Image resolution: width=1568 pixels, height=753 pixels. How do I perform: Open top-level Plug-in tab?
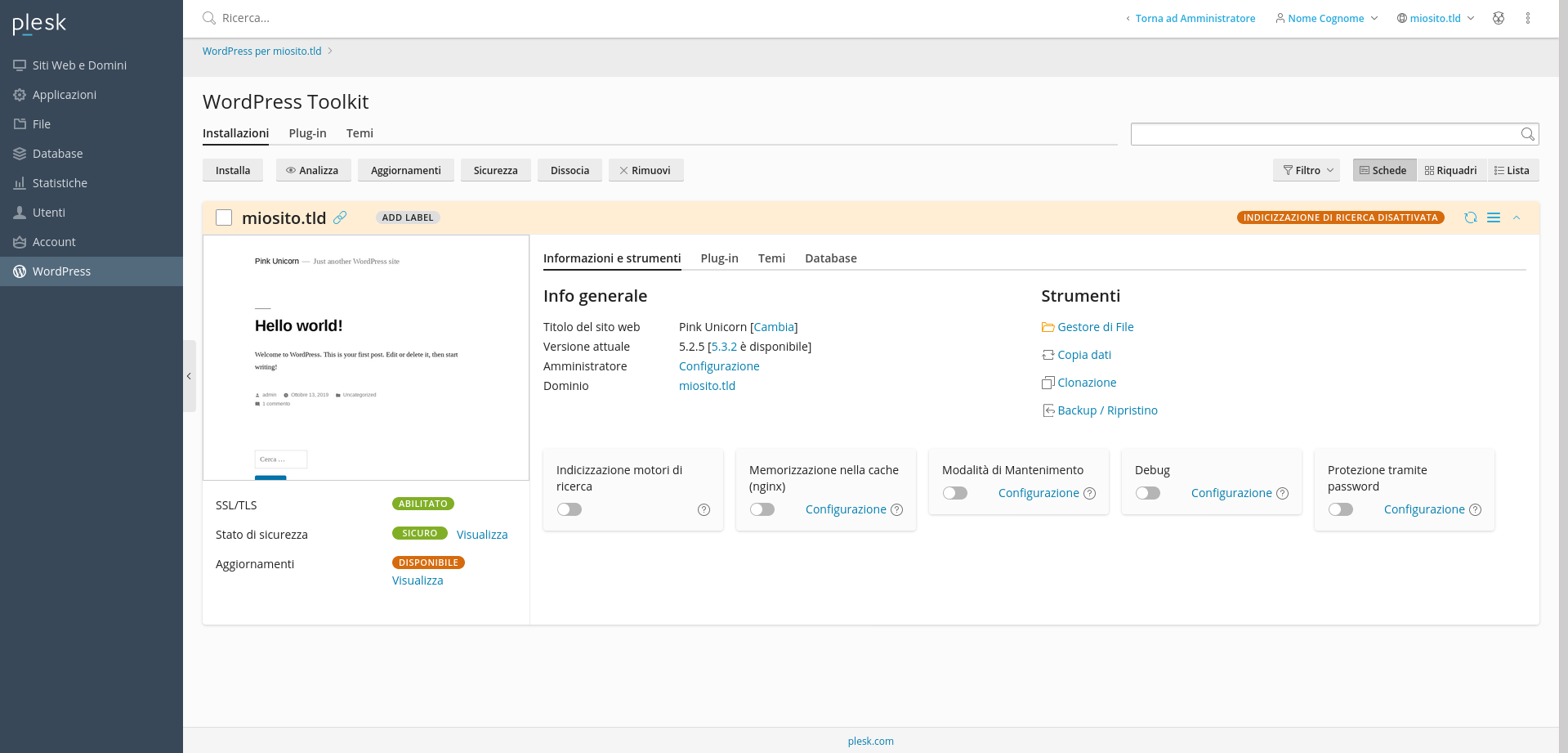point(307,133)
